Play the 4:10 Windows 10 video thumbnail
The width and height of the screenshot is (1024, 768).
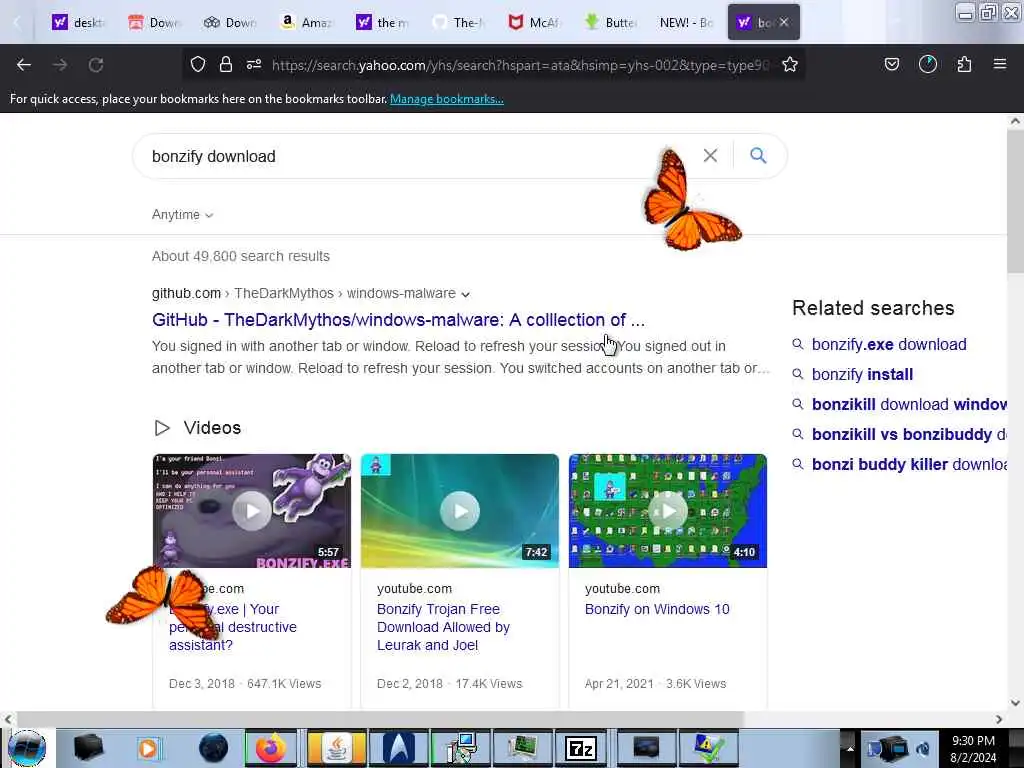[667, 511]
